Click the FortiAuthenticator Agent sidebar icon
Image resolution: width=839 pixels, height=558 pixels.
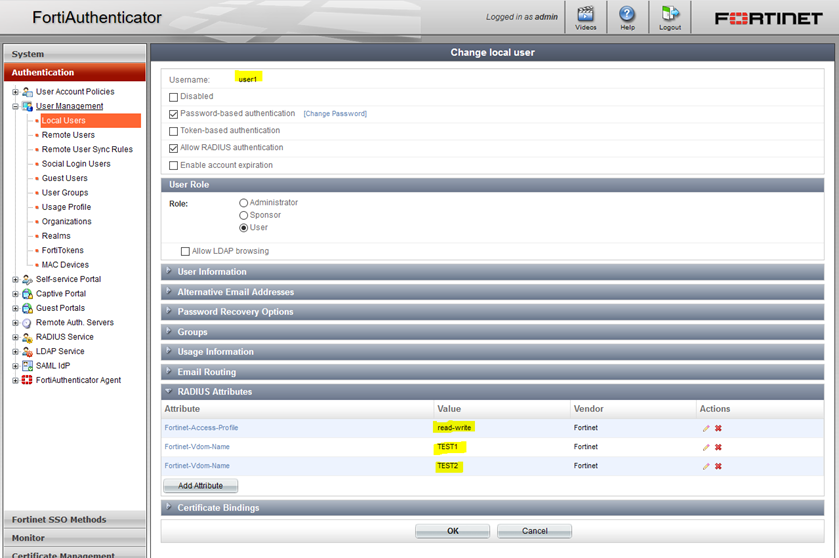click(x=27, y=380)
